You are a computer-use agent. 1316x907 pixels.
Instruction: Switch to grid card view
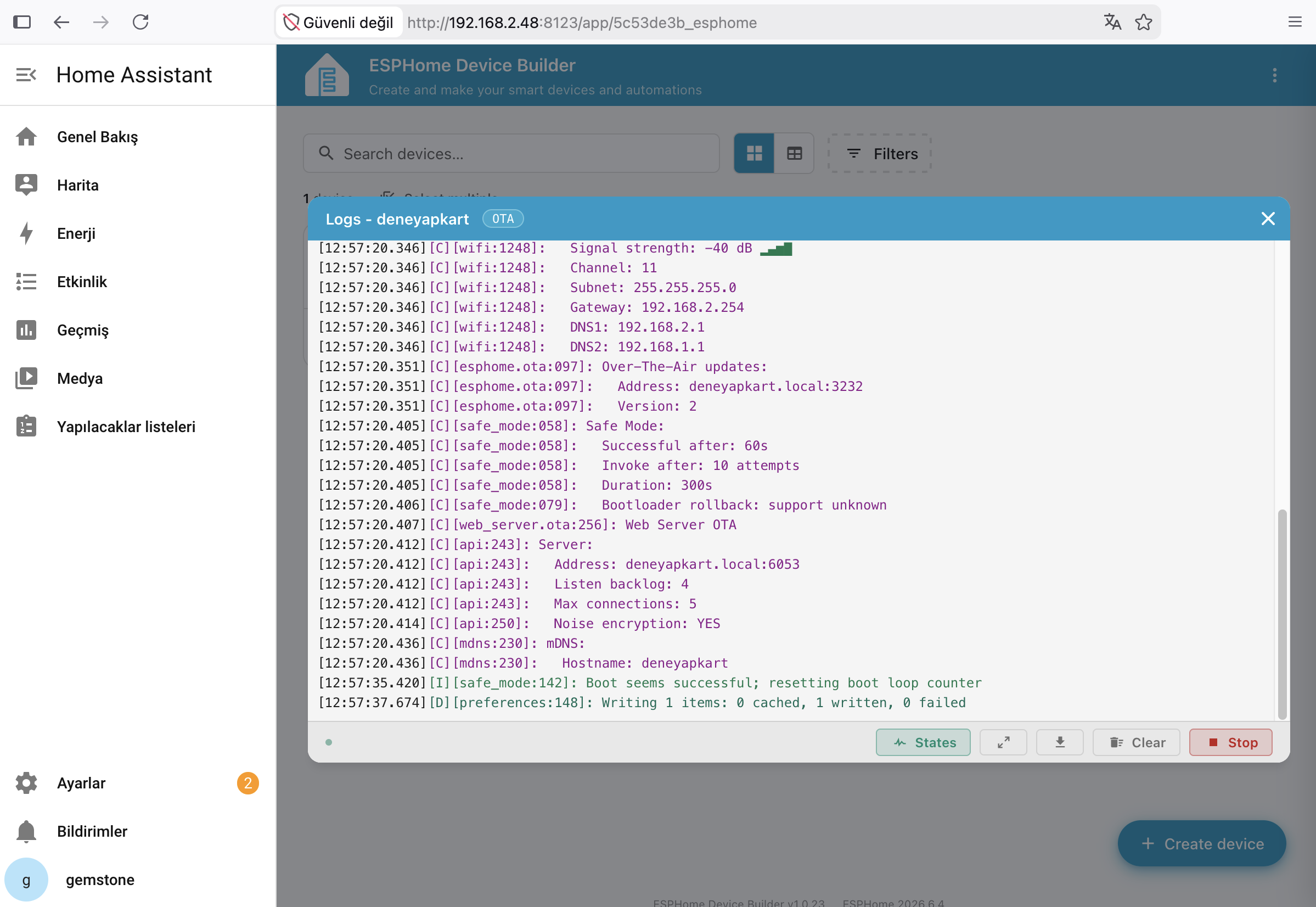pyautogui.click(x=753, y=153)
